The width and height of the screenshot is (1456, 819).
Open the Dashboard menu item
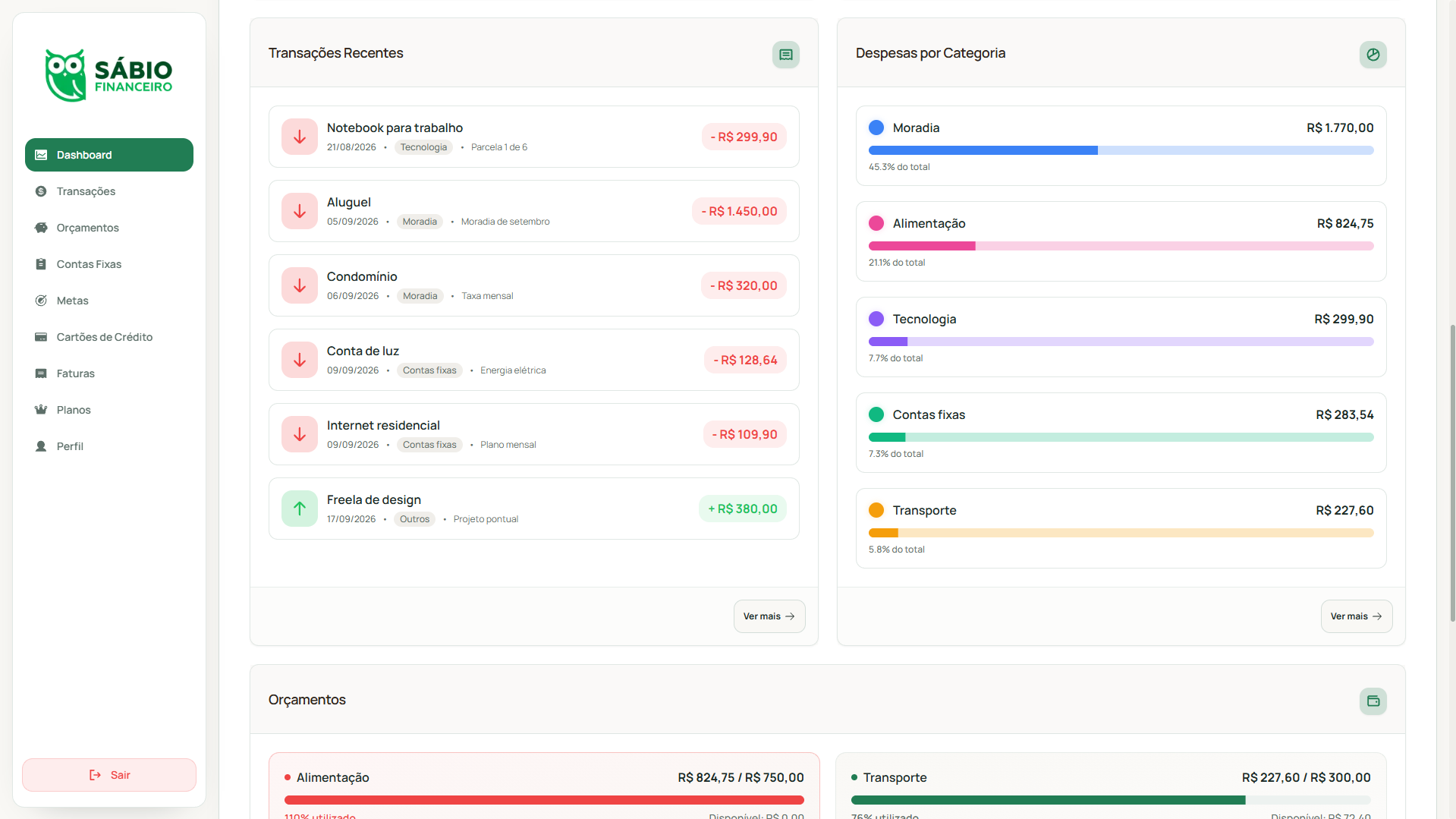coord(109,155)
